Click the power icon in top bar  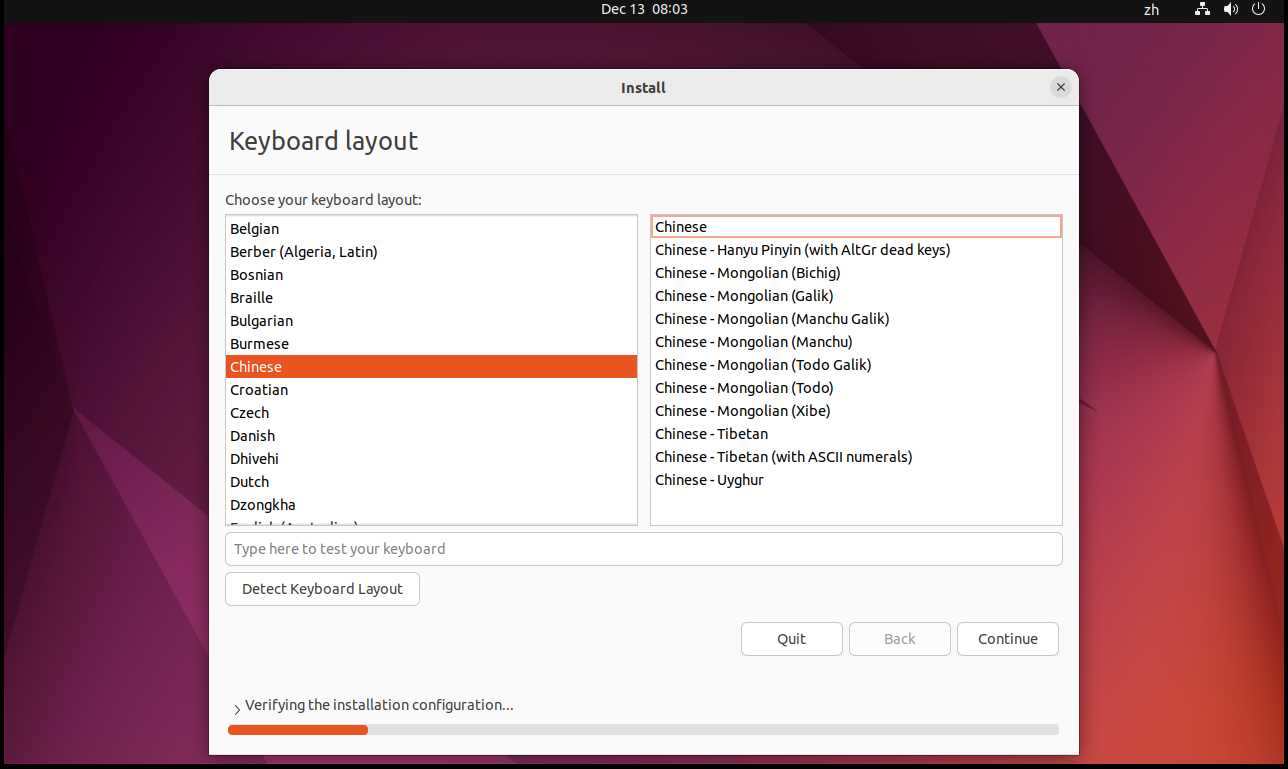click(1258, 9)
